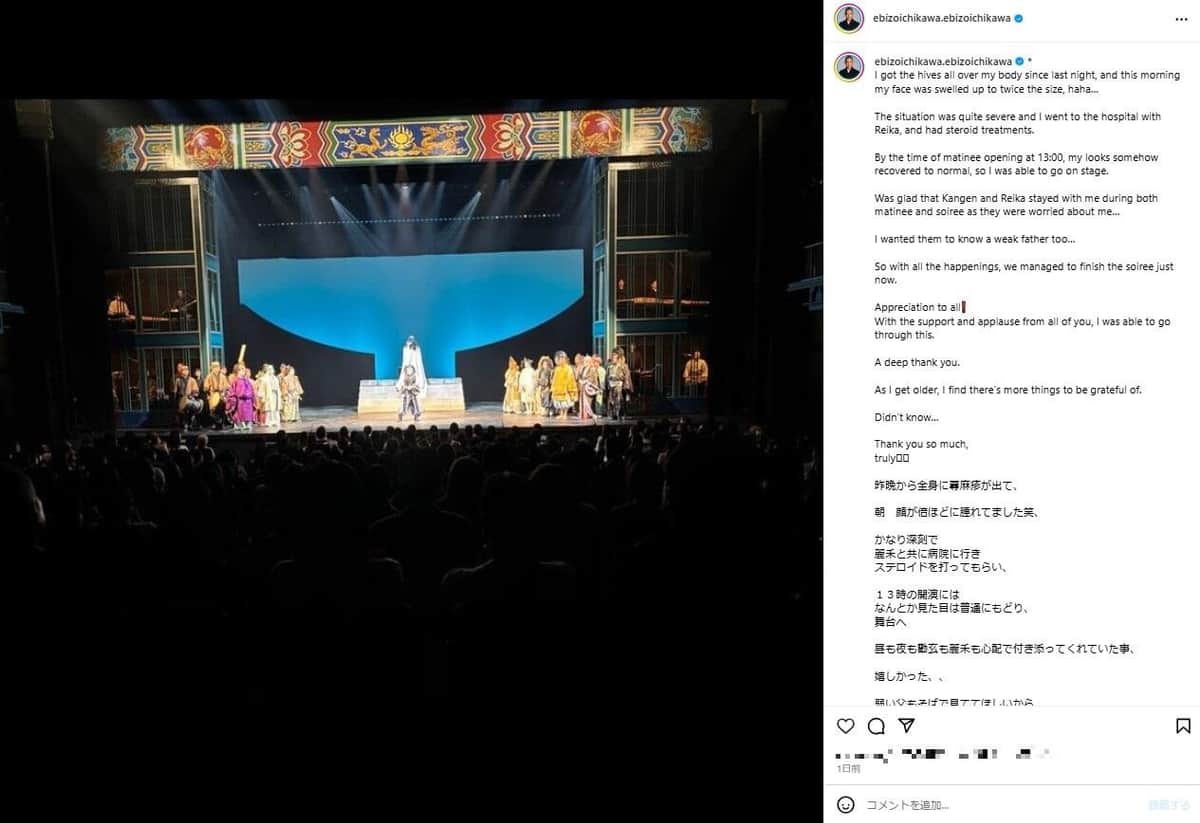Save the post with the bookmark icon
The height and width of the screenshot is (823, 1200).
[1183, 726]
